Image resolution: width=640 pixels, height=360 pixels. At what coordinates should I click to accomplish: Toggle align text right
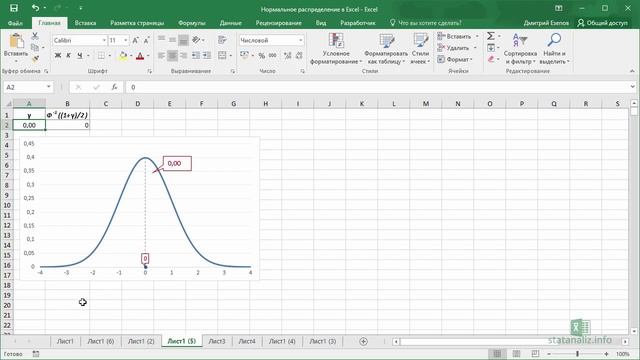point(184,56)
